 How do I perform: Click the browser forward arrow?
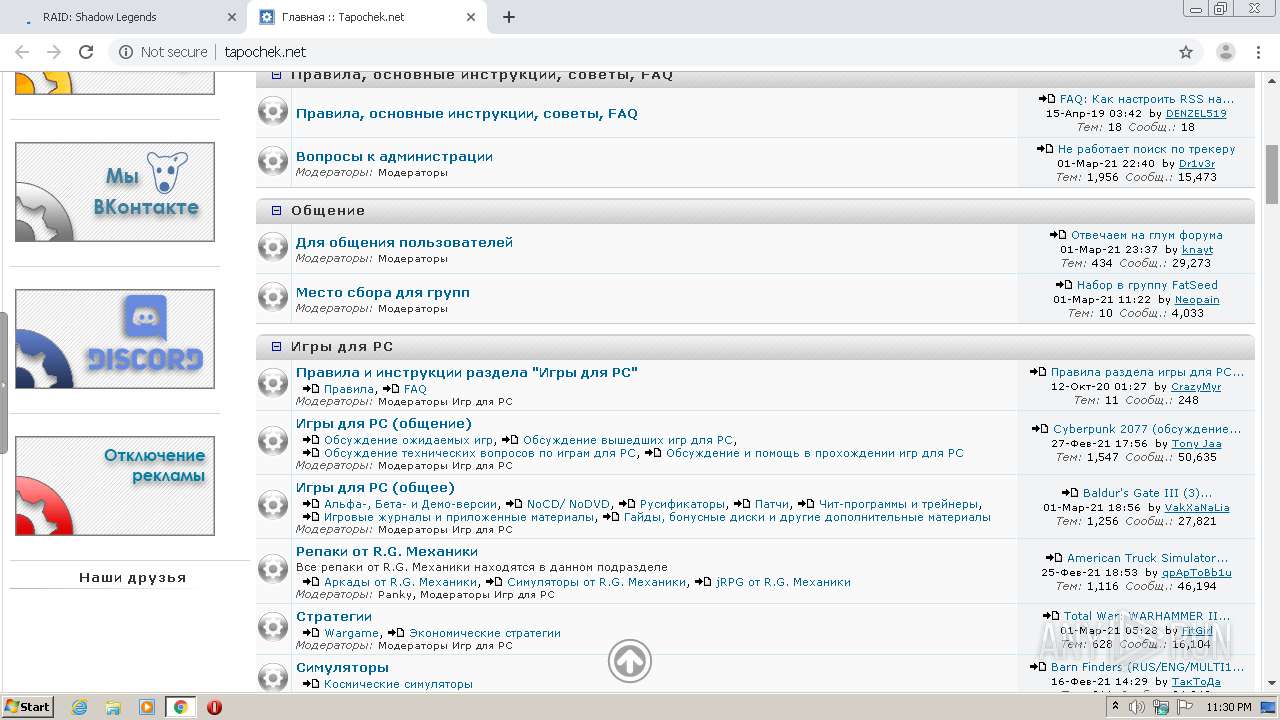pos(54,52)
